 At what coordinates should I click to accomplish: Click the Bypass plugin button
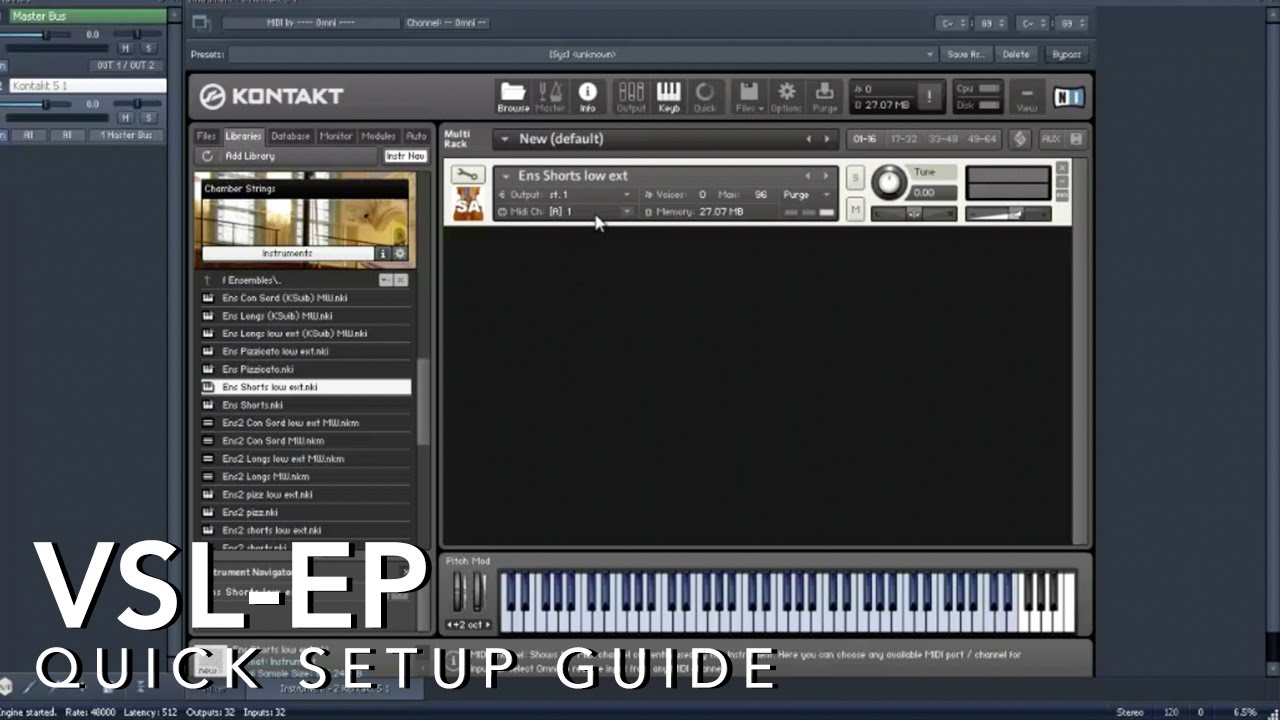[1067, 54]
